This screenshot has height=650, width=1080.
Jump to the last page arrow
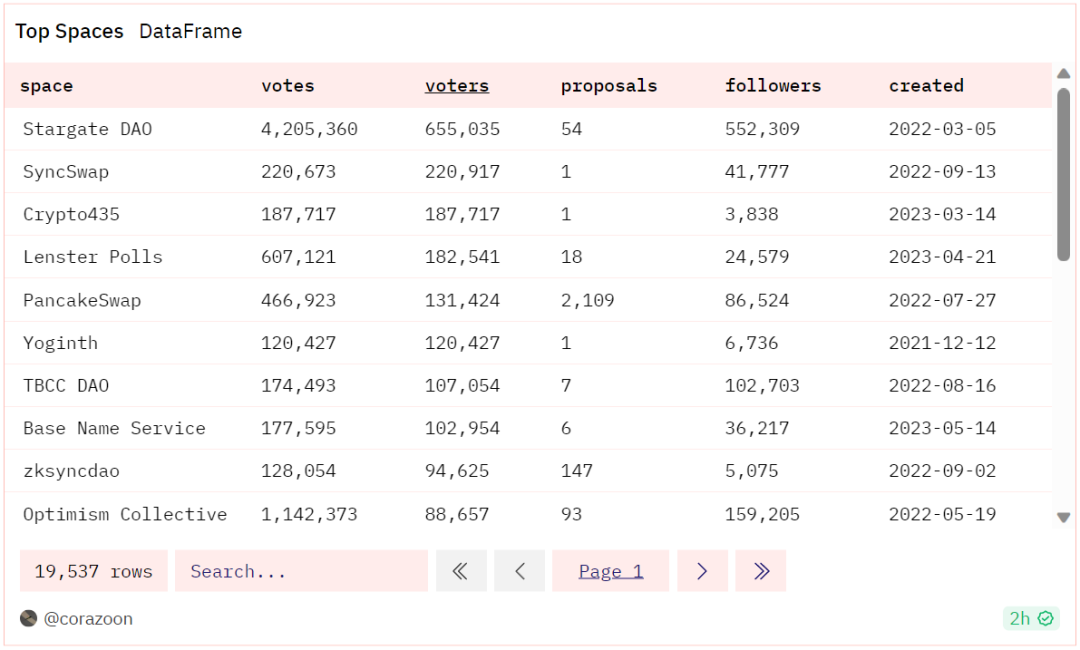point(760,571)
